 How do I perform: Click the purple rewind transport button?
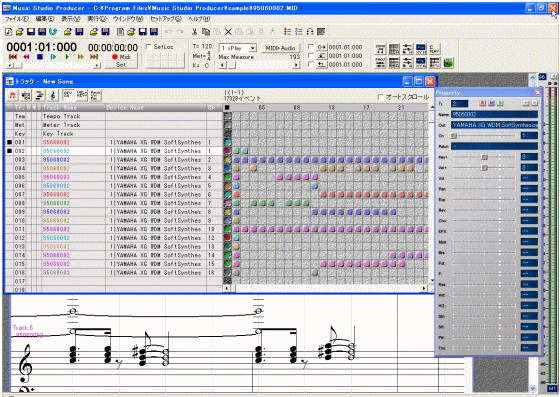(x=26, y=57)
